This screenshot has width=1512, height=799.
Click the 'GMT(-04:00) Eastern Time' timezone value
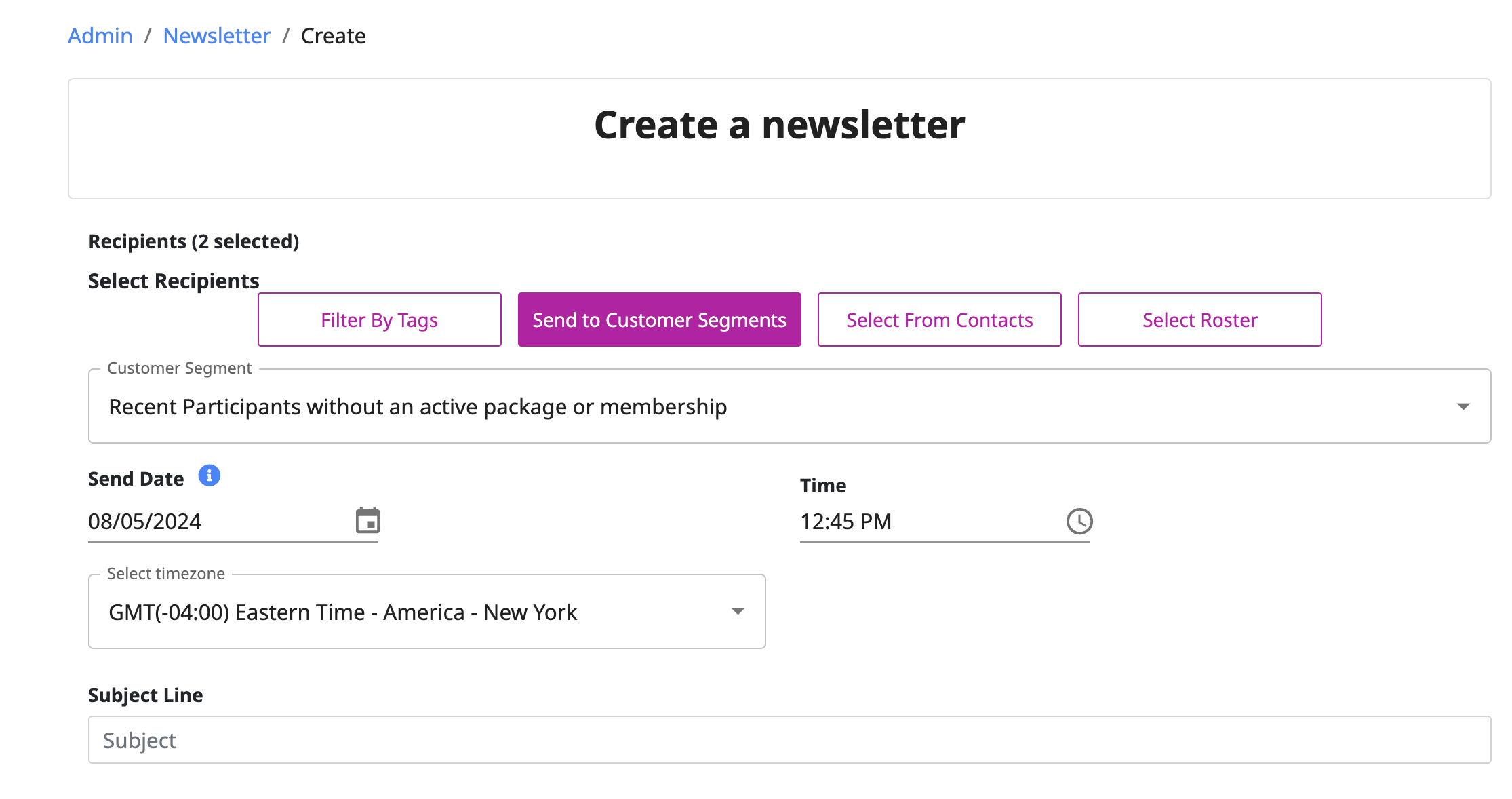(342, 612)
